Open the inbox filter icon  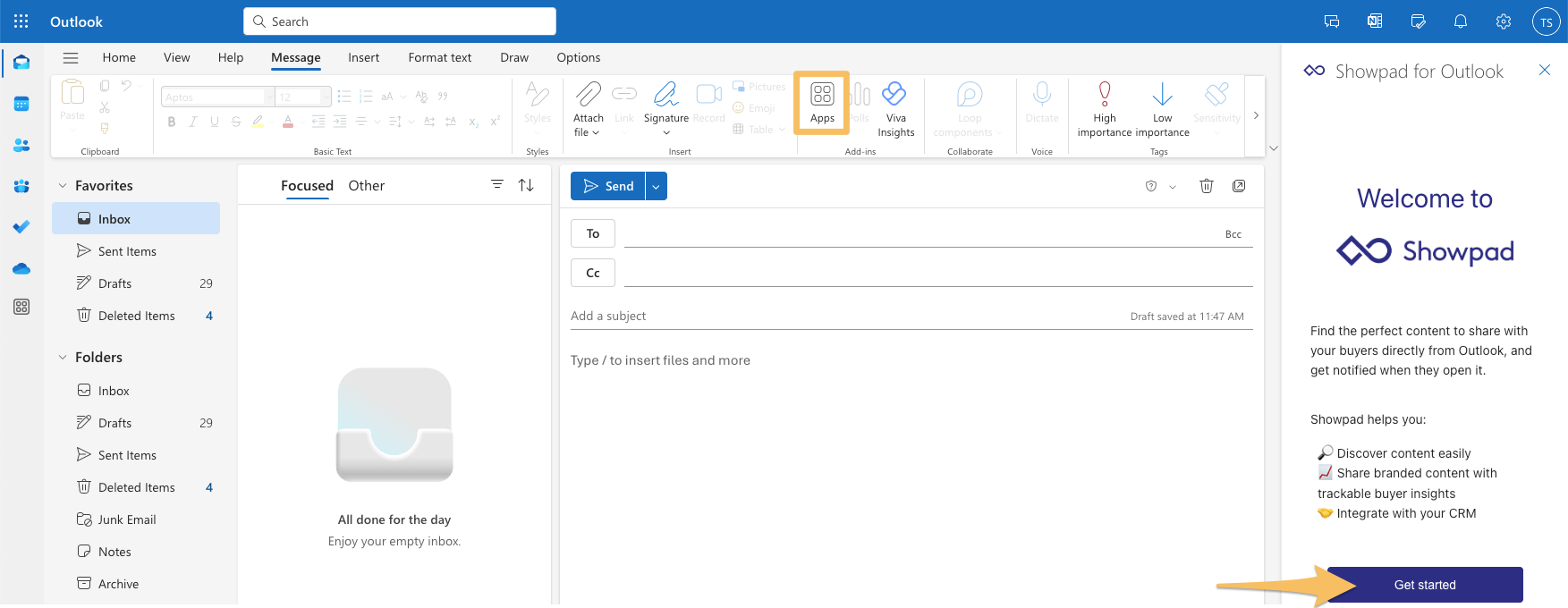(497, 184)
